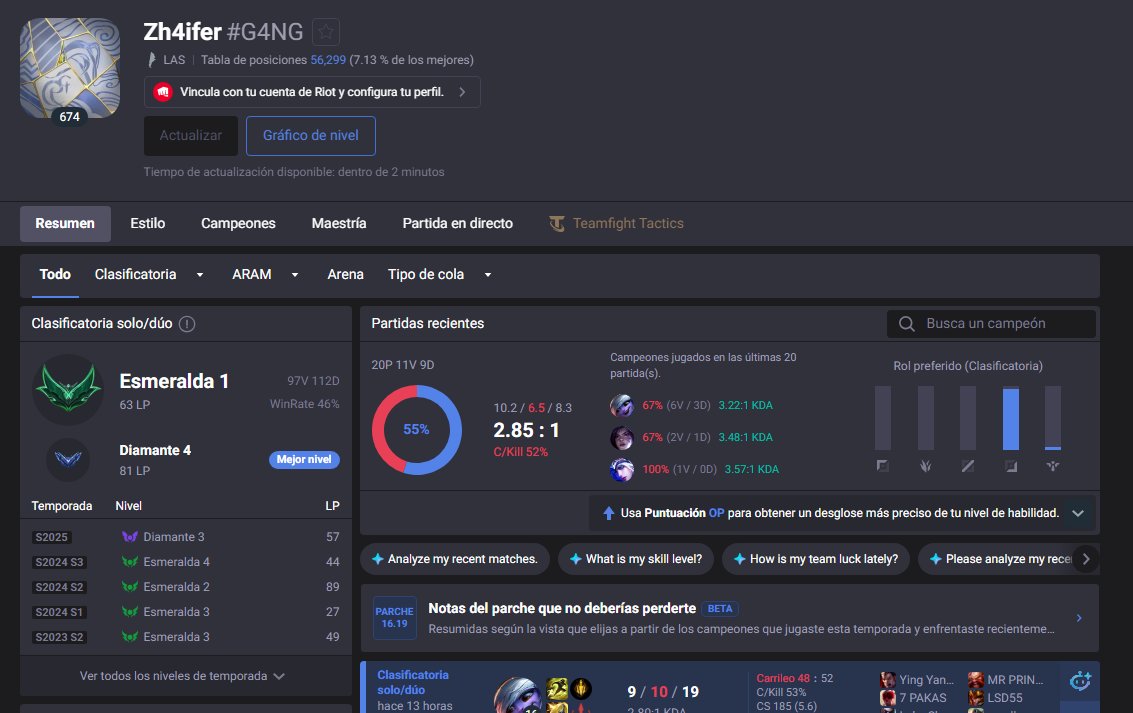Open 7 PAKAS player name in match
1133x713 pixels.
[923, 698]
